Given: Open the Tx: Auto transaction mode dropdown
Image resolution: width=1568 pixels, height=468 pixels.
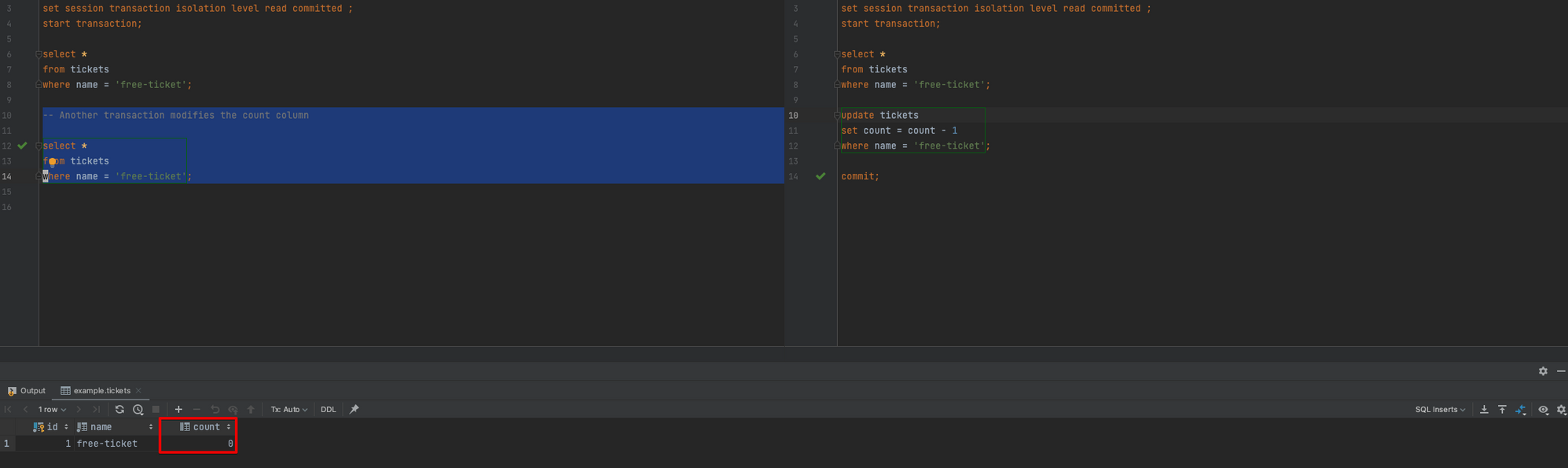Looking at the screenshot, I should pyautogui.click(x=288, y=409).
